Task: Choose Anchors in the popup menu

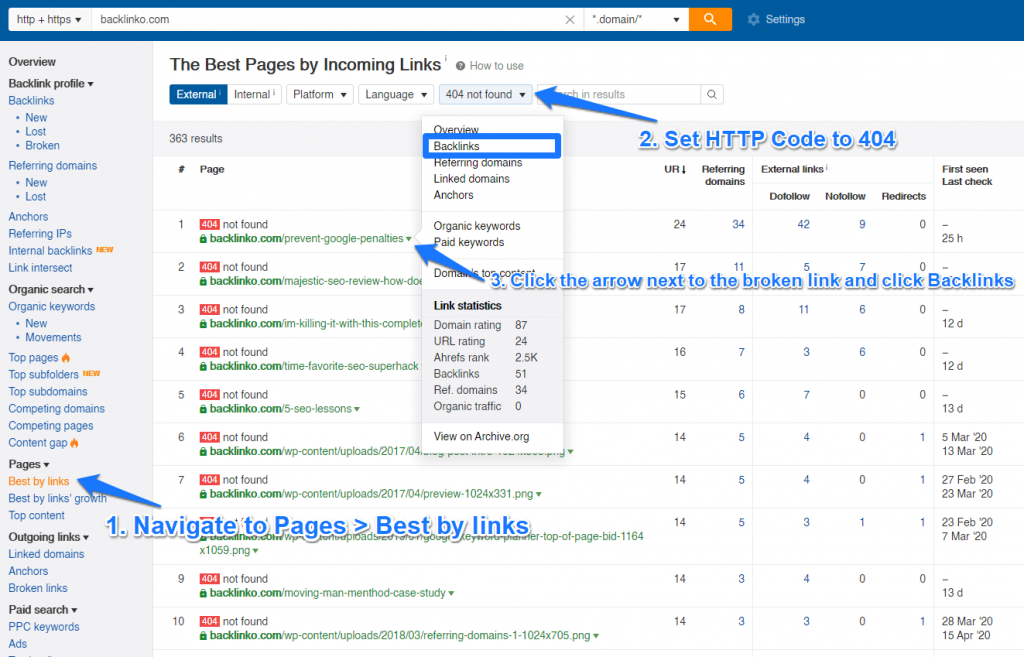Action: point(453,195)
